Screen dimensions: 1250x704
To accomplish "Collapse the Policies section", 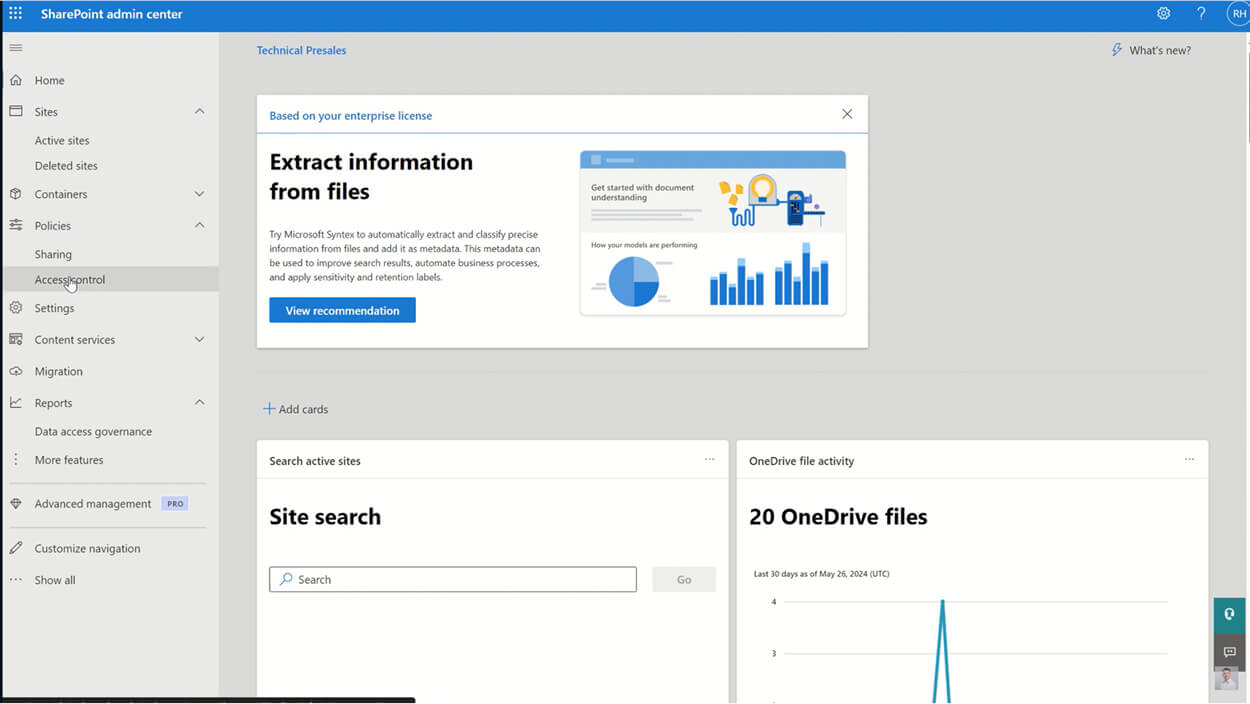I will 199,225.
